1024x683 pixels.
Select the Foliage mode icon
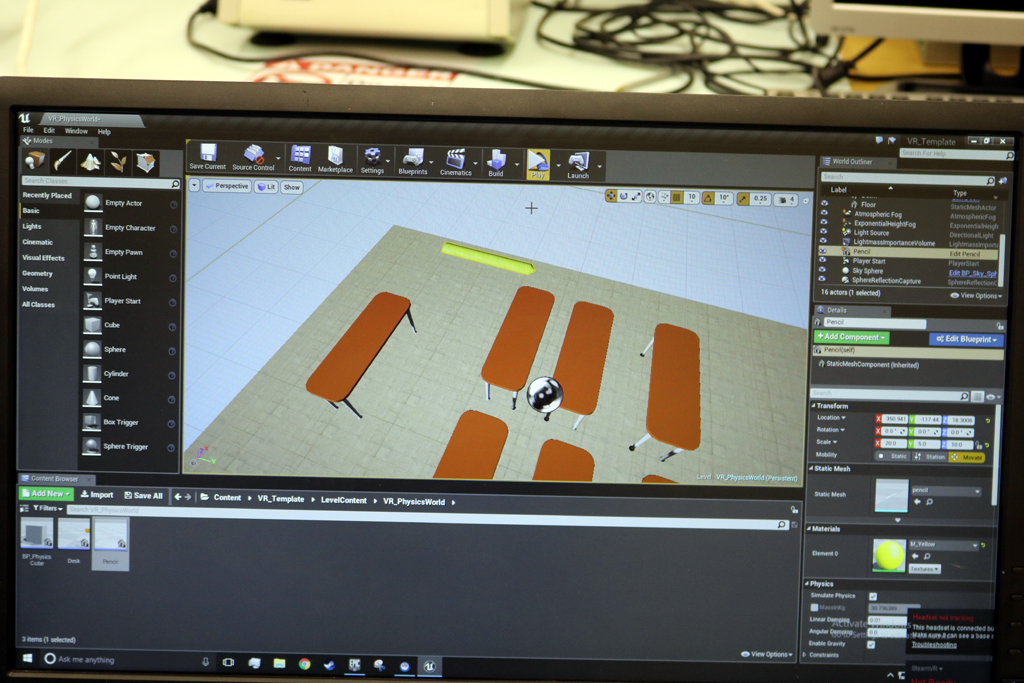tap(118, 162)
